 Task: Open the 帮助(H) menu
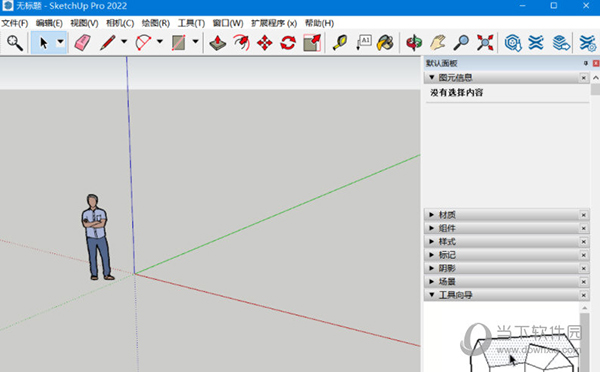point(320,23)
